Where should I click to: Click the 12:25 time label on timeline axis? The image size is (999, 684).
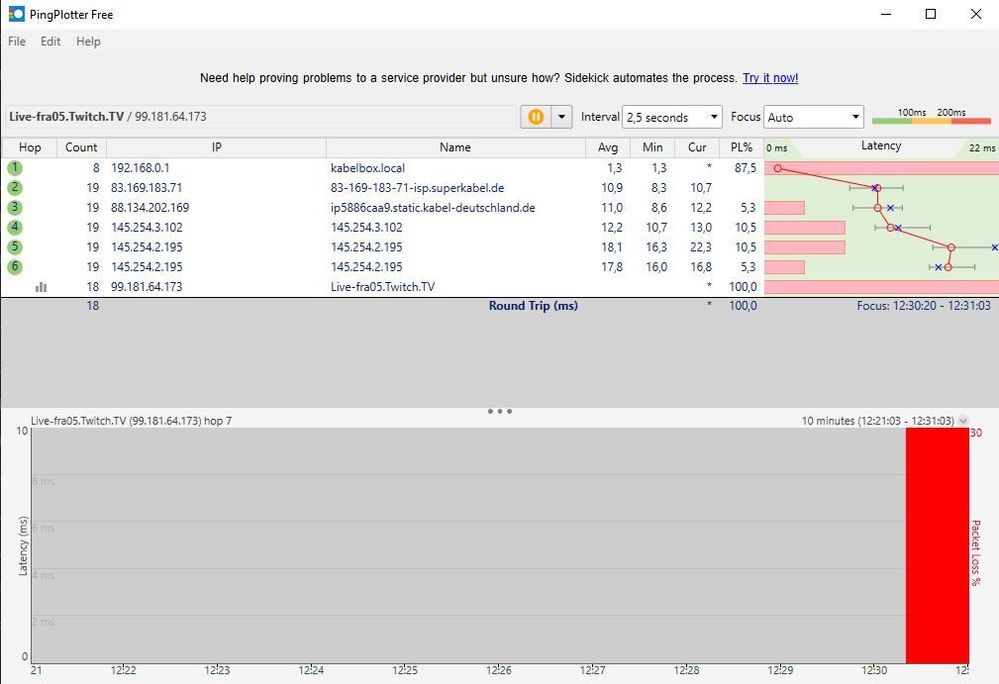(405, 670)
